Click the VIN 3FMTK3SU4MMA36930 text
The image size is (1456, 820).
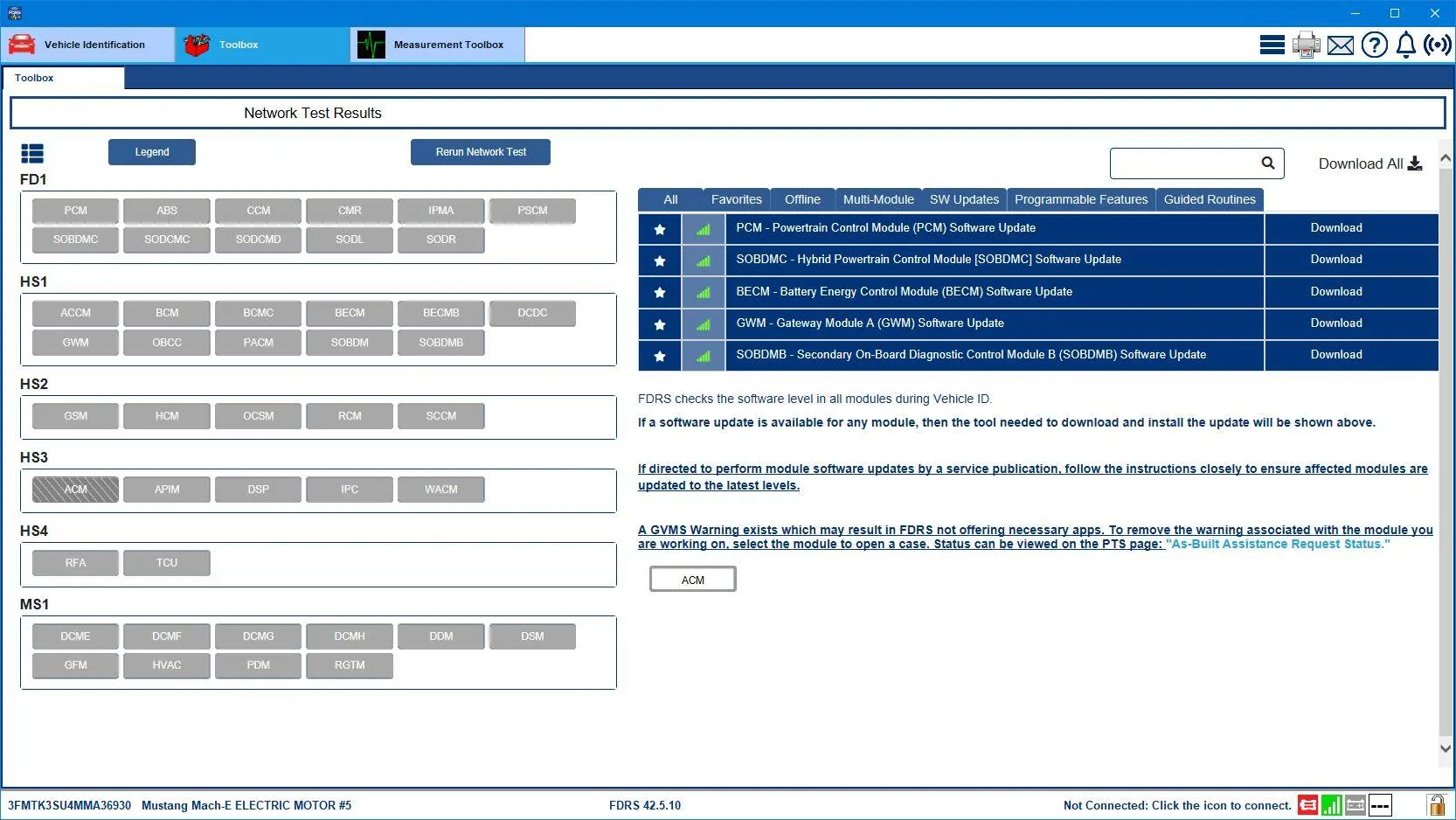(x=70, y=806)
